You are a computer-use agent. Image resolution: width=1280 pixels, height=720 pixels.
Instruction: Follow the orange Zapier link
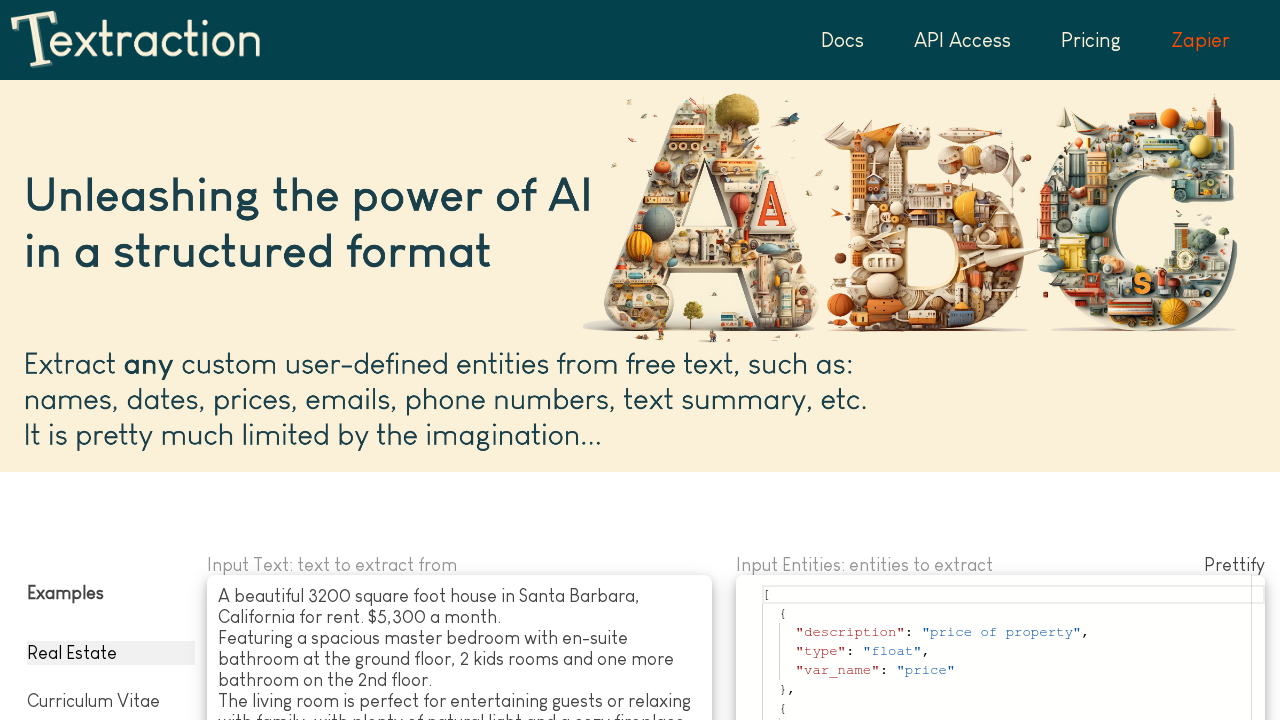click(1200, 41)
